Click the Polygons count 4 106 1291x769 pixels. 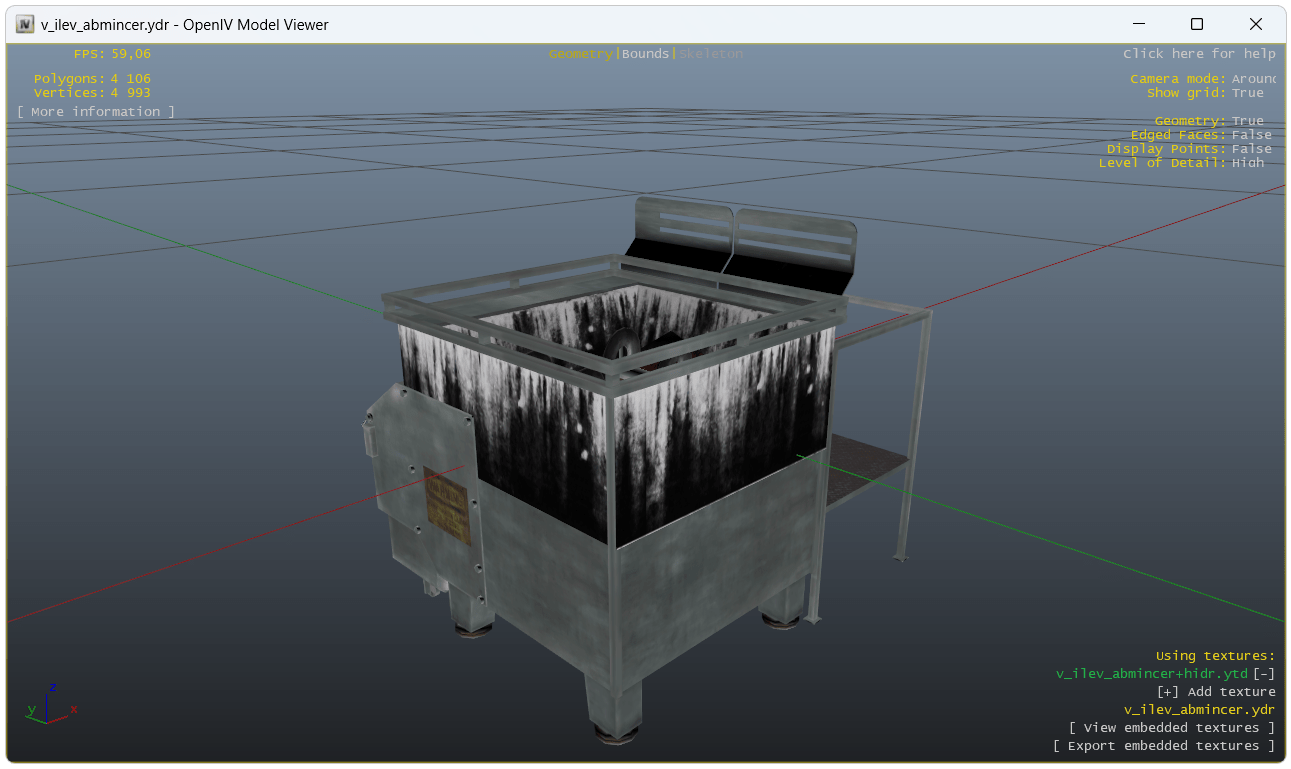coord(130,79)
